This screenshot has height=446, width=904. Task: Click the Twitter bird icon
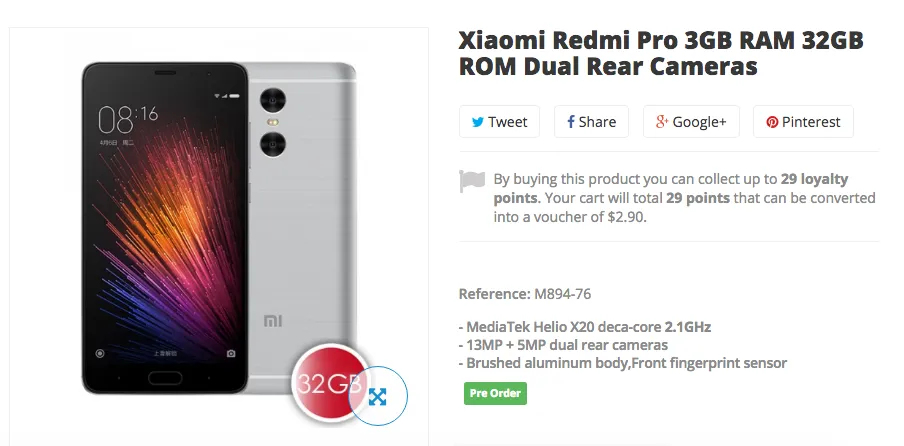coord(477,122)
